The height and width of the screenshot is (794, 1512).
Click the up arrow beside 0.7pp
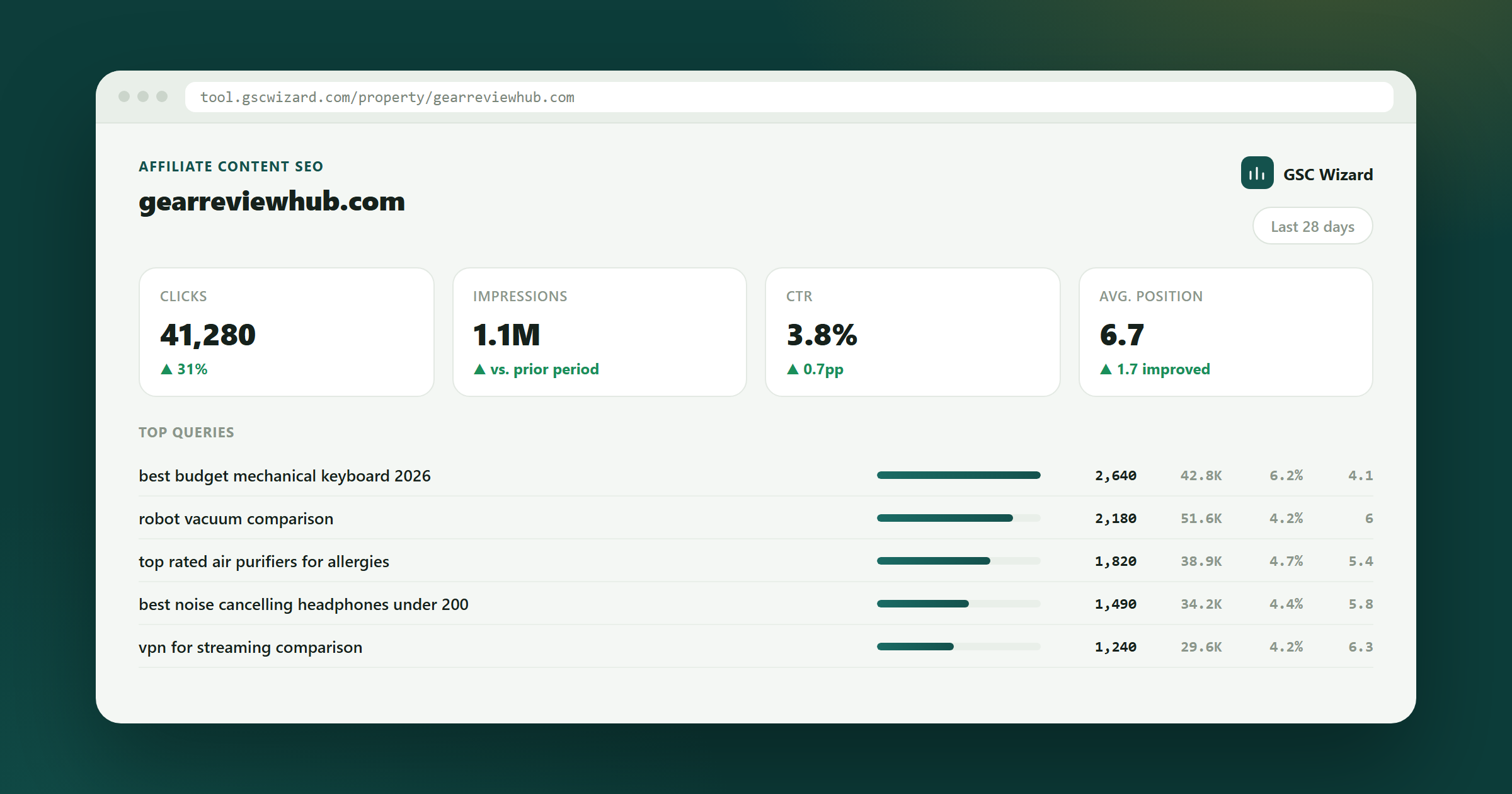pos(793,369)
